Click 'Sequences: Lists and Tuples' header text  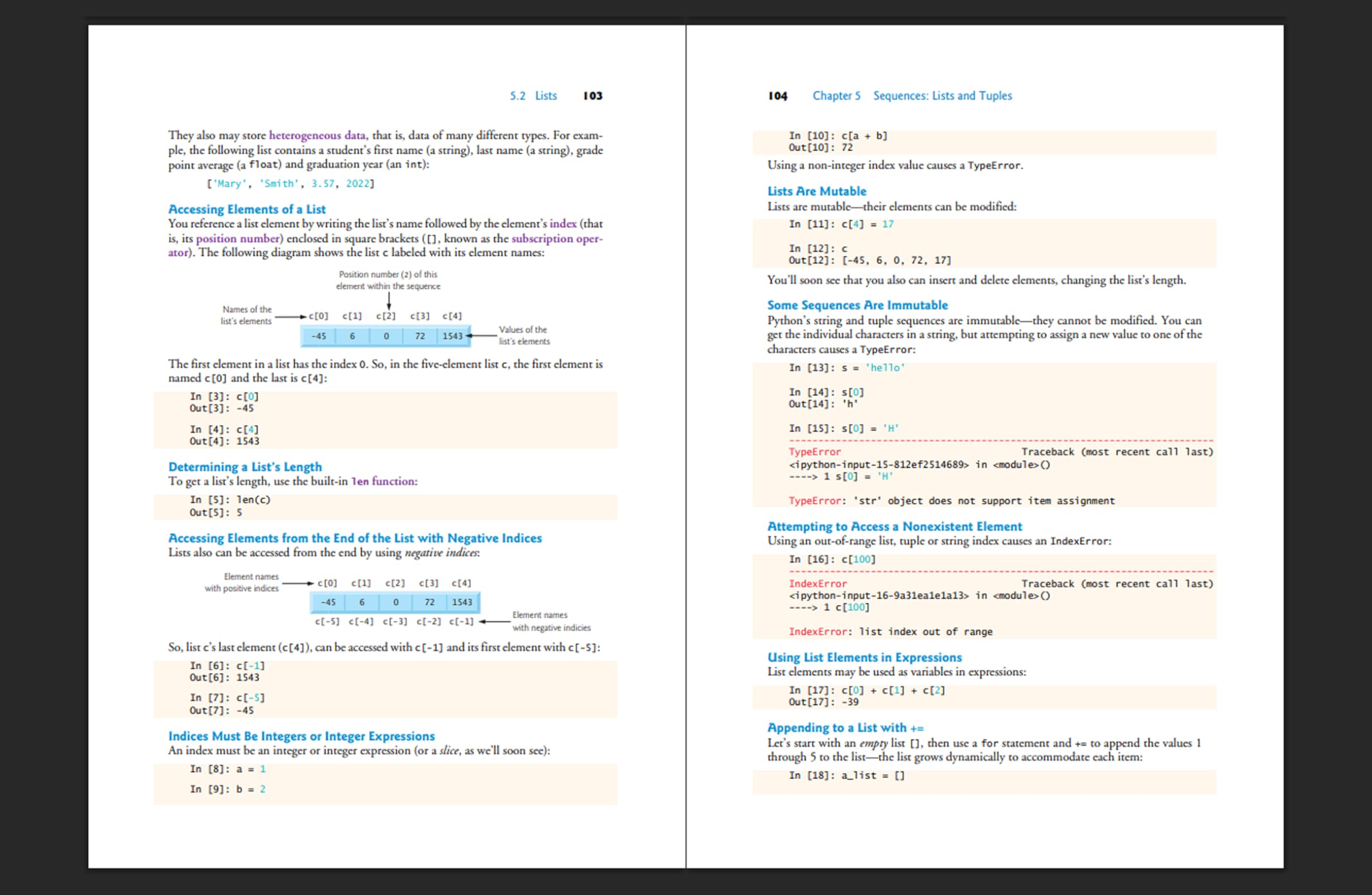tap(943, 96)
